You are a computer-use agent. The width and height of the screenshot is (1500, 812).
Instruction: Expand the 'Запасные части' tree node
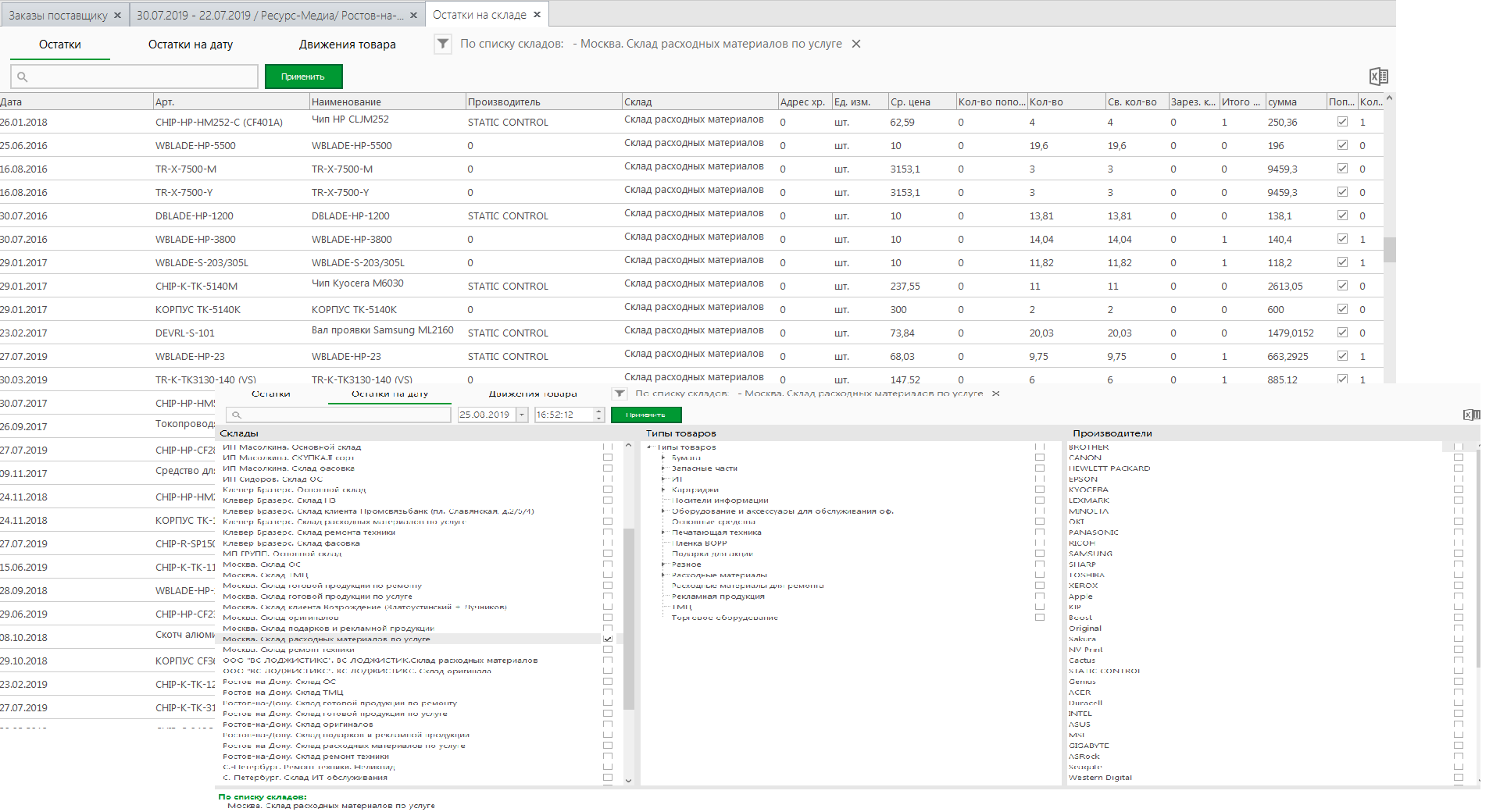click(x=664, y=468)
